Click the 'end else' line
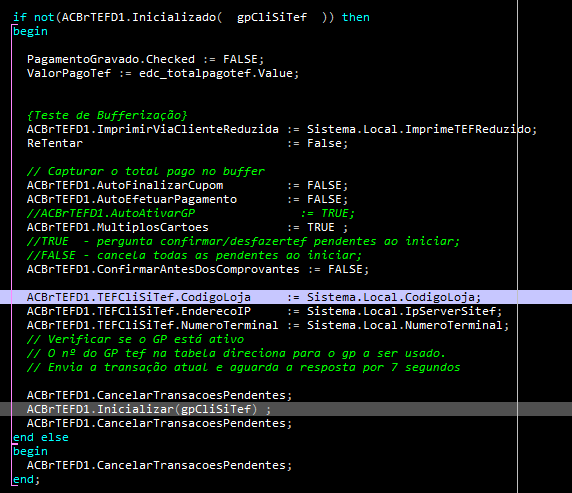This screenshot has width=572, height=493. click(x=41, y=437)
